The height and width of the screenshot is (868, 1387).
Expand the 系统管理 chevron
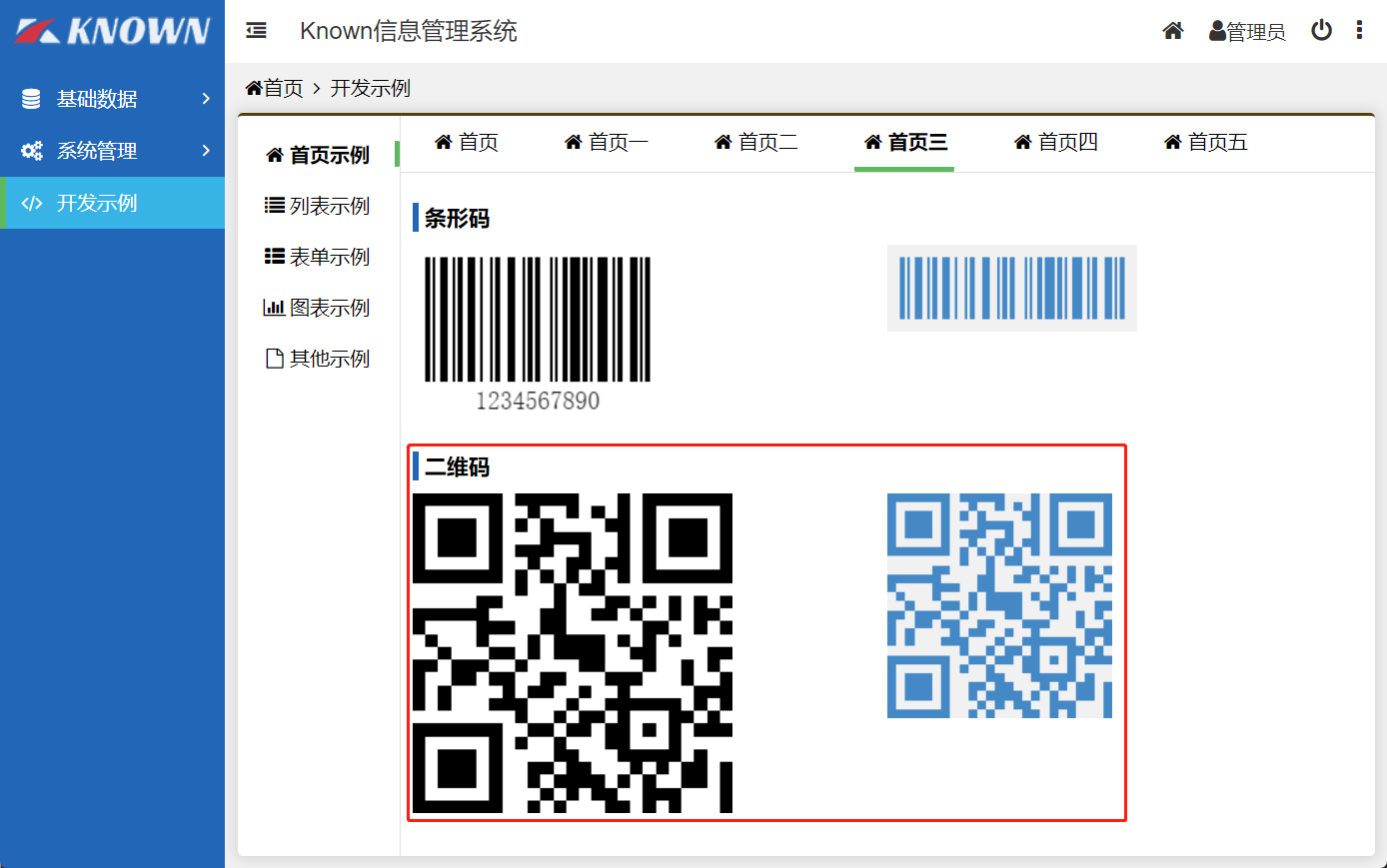(x=206, y=150)
